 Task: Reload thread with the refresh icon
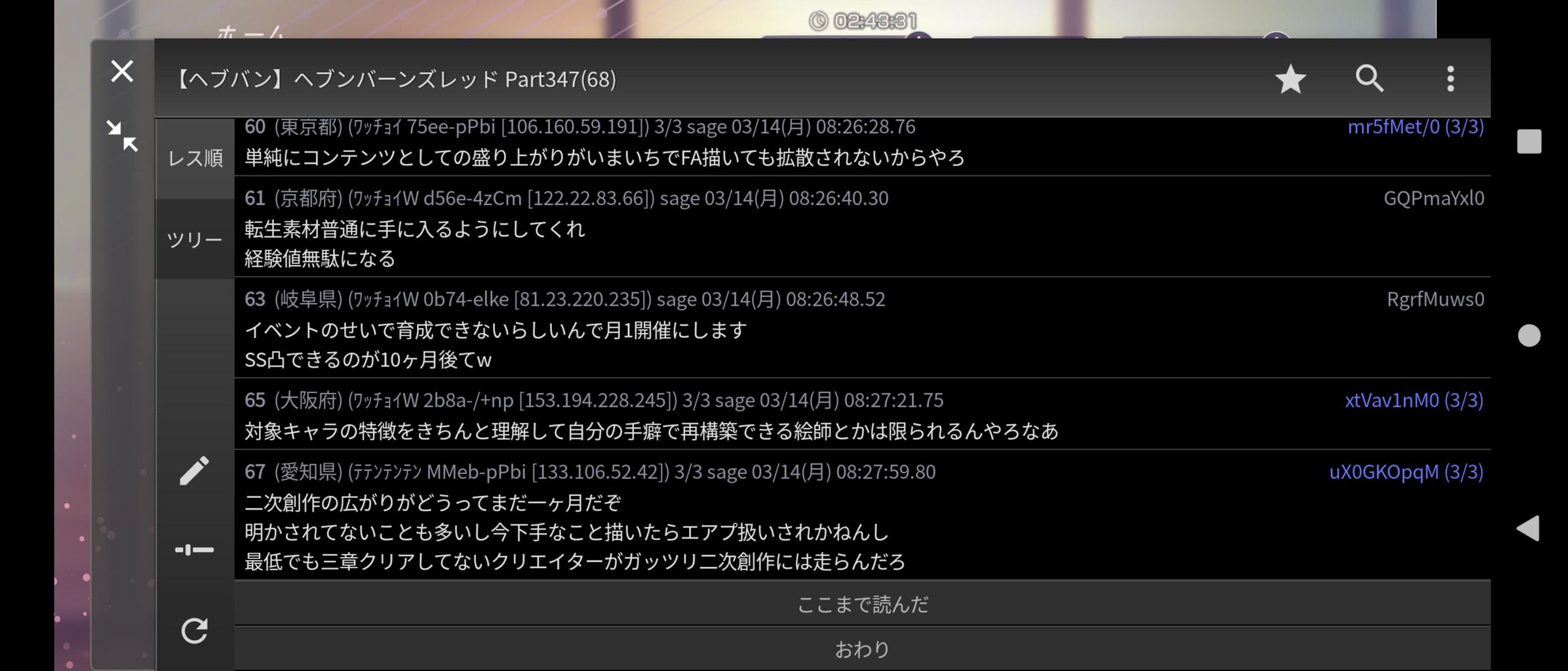[x=194, y=630]
